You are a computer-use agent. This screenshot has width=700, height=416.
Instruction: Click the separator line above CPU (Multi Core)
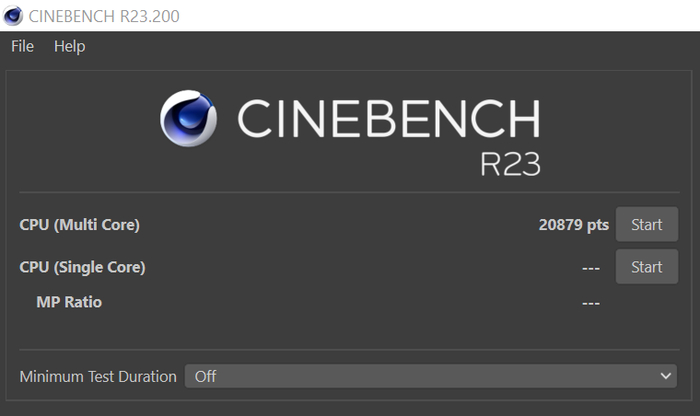pos(349,192)
